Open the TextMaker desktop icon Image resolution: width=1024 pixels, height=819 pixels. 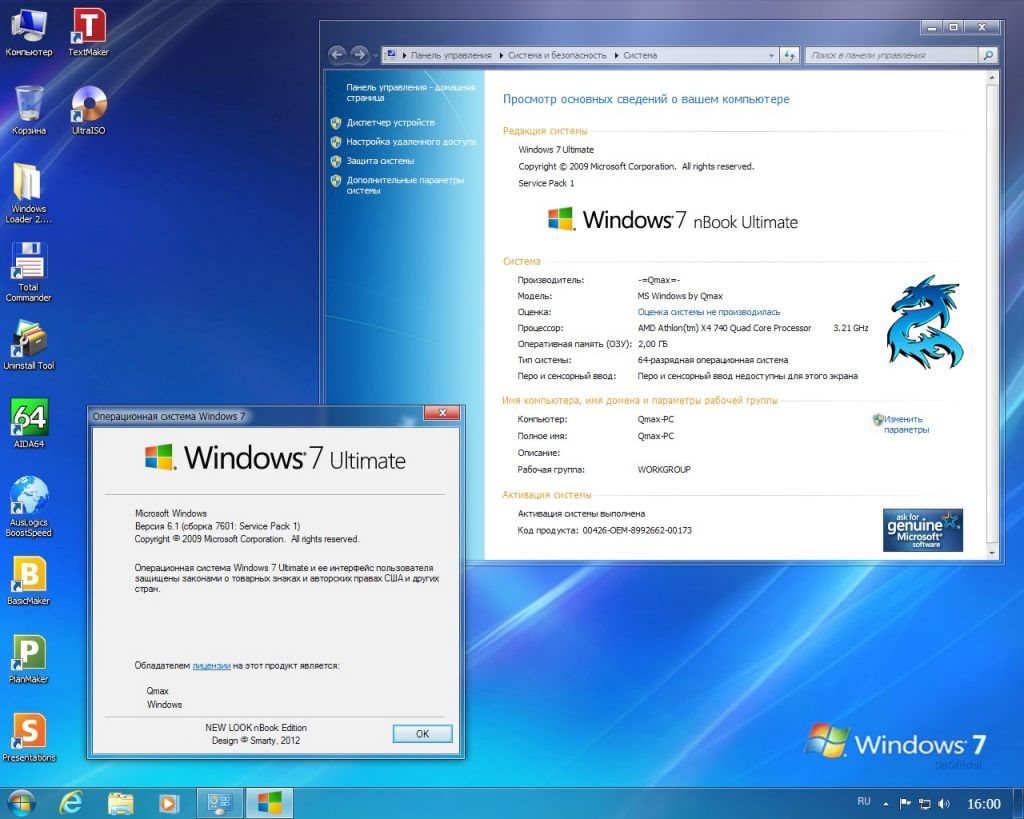click(89, 26)
